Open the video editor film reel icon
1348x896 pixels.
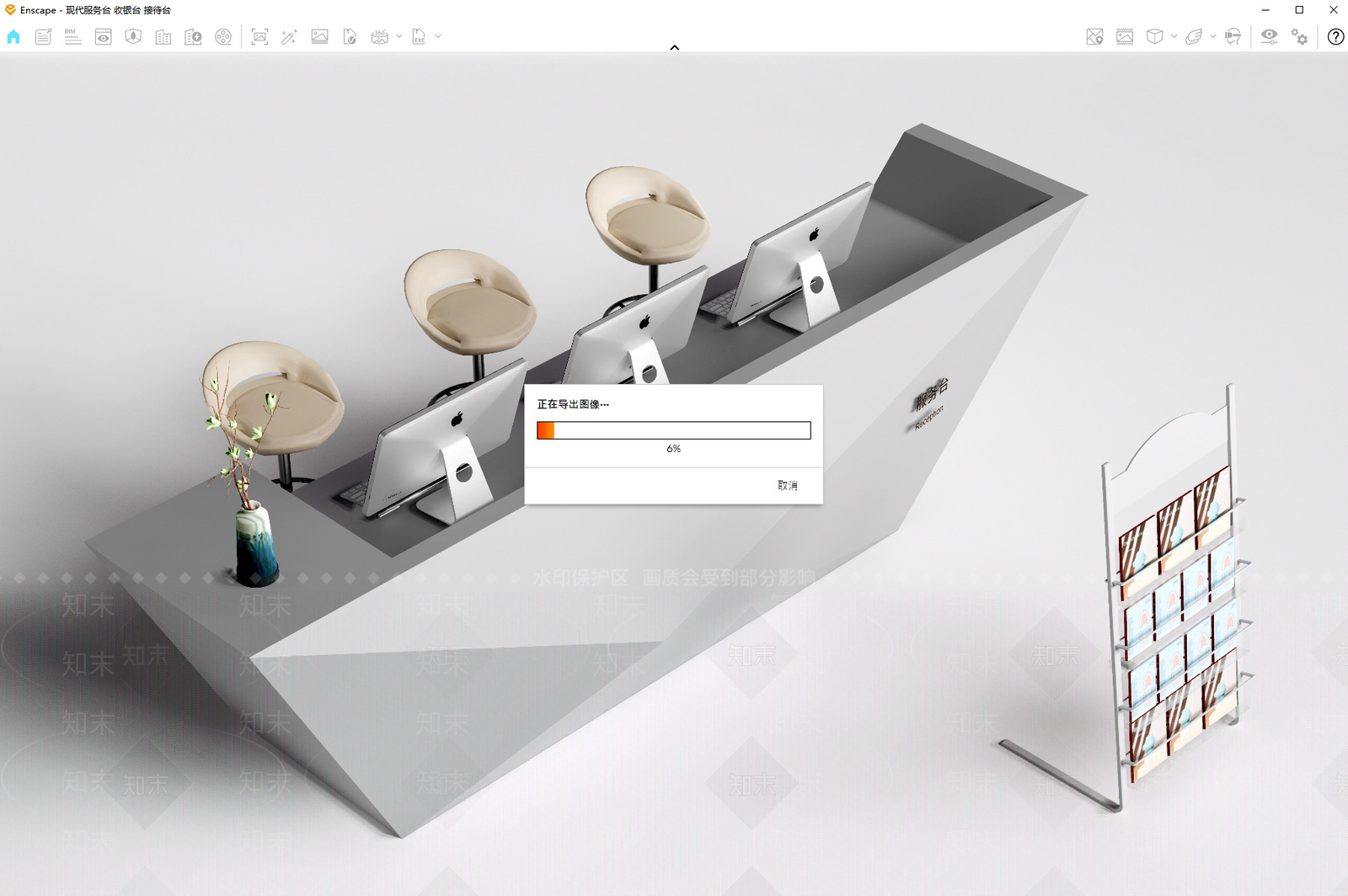223,37
